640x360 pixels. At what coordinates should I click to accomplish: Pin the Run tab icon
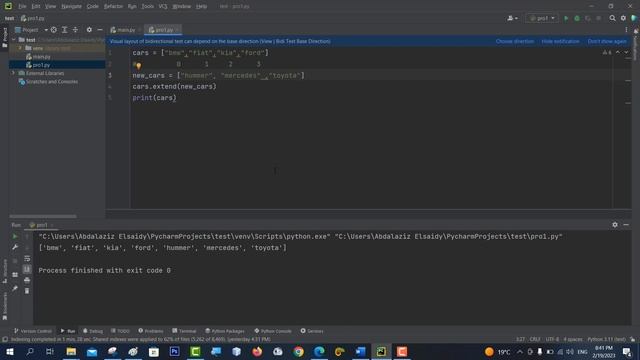point(15,289)
